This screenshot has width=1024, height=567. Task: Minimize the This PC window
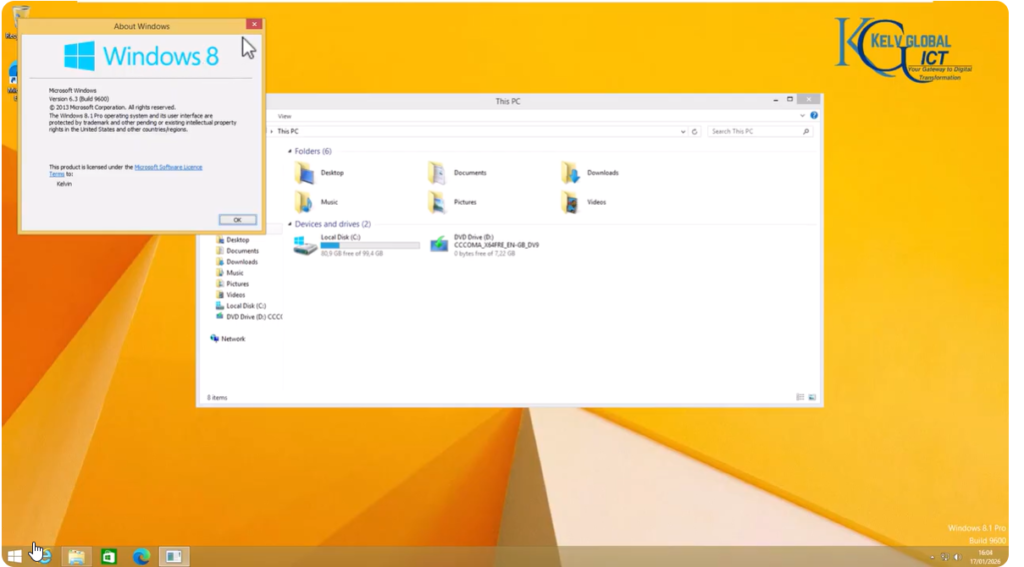tap(775, 100)
